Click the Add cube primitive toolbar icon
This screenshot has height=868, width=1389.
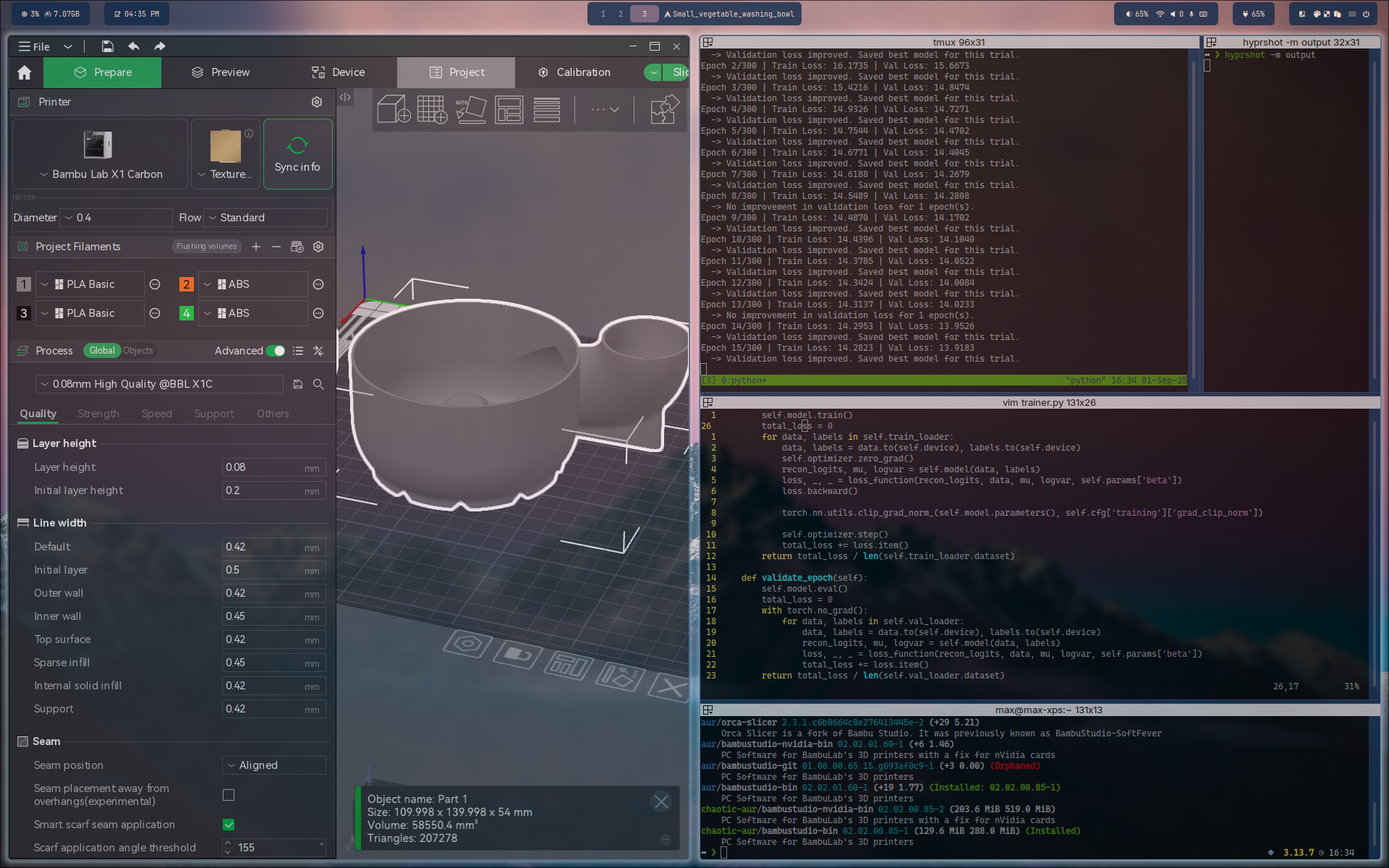click(x=394, y=109)
